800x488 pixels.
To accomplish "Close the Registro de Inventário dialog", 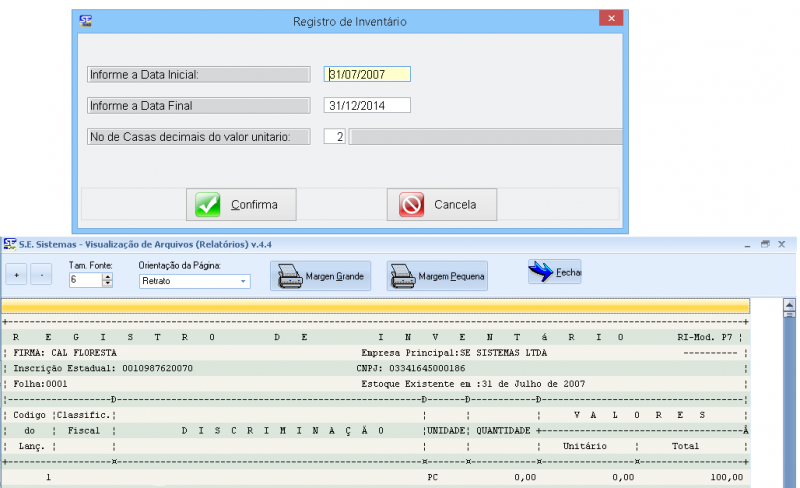I will click(611, 20).
